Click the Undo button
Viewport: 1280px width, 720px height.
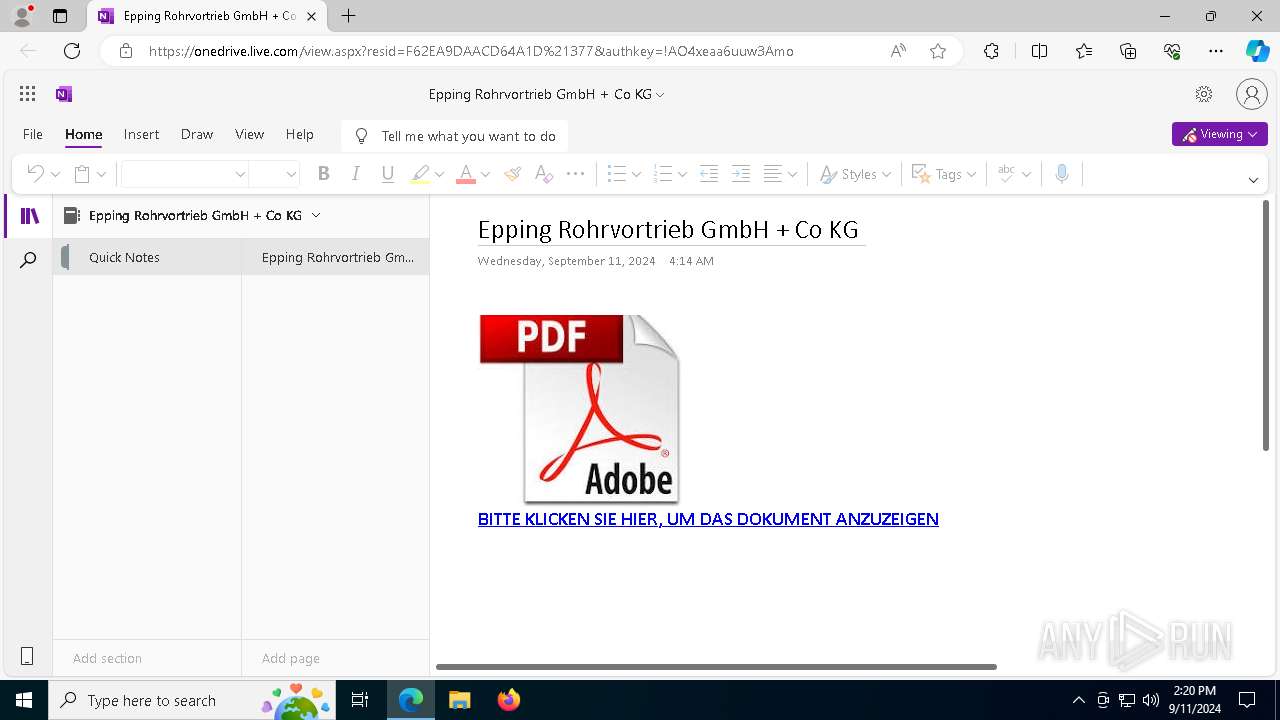pos(35,174)
